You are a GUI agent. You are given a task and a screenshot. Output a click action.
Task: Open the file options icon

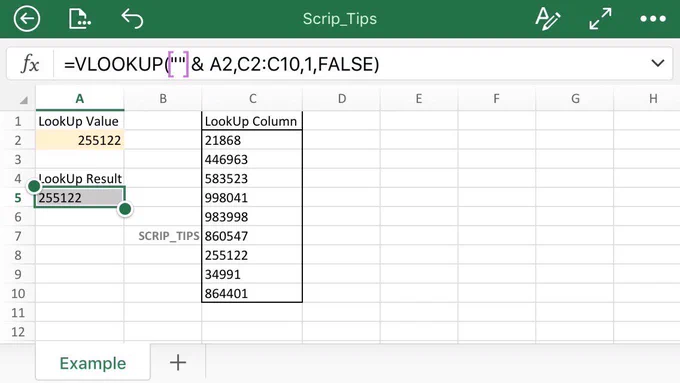pos(79,19)
